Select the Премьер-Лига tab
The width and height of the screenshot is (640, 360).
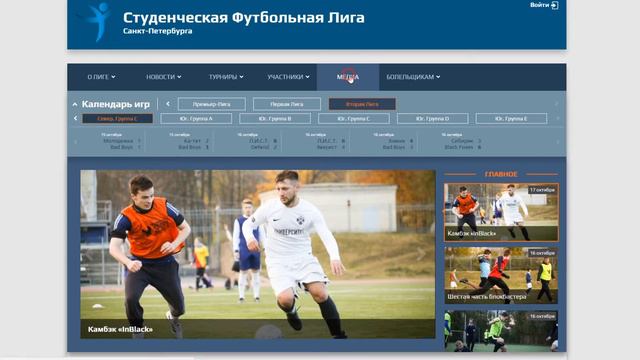(212, 104)
